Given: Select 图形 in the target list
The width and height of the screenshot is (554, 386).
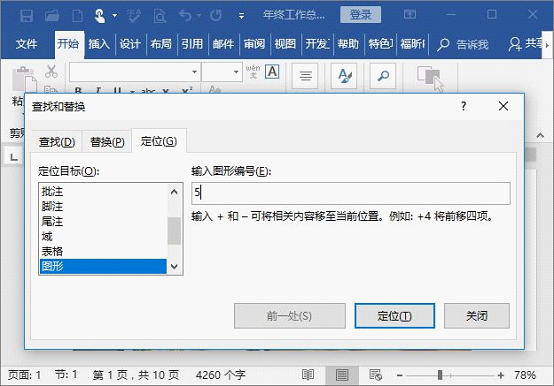Looking at the screenshot, I should click(x=103, y=266).
